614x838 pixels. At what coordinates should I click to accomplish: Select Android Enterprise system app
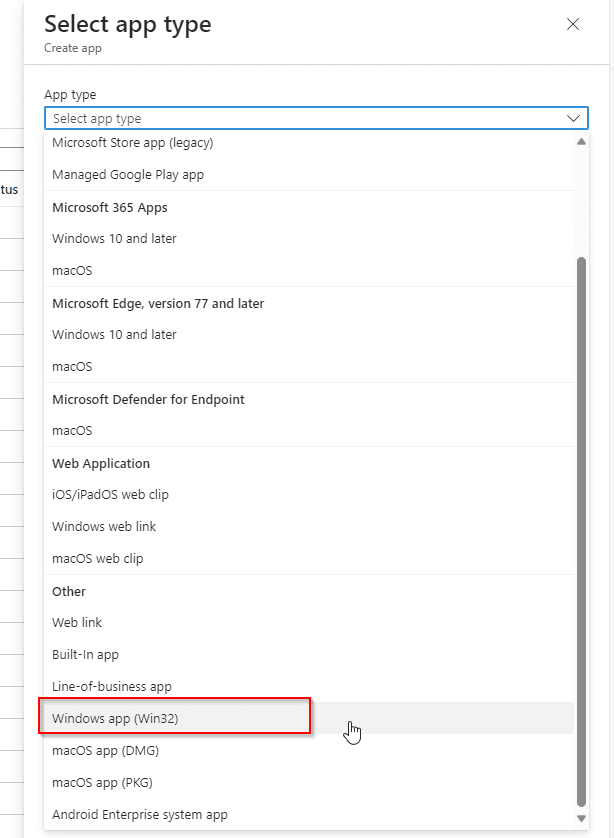coord(139,814)
